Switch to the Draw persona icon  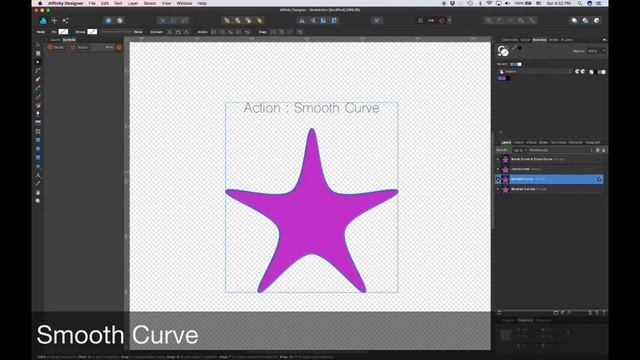[x=43, y=20]
